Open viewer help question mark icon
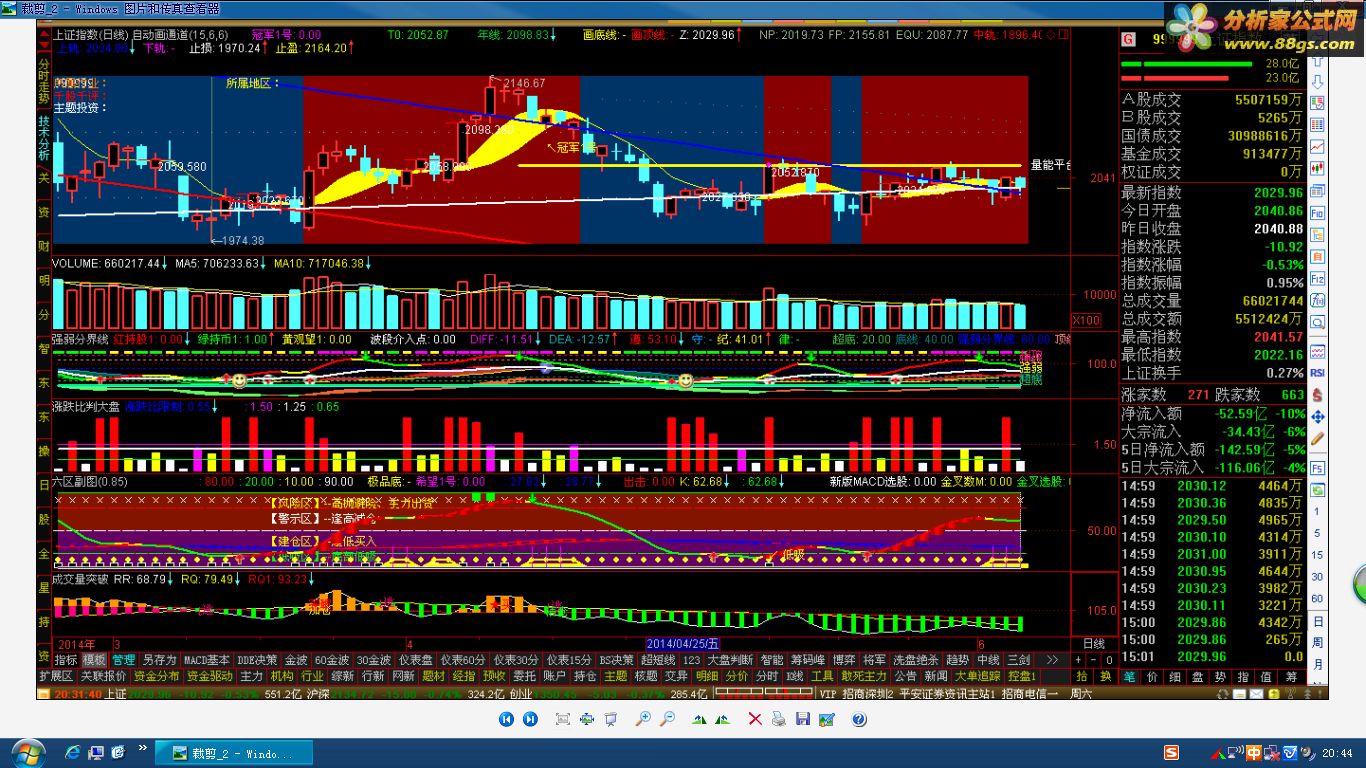Viewport: 1366px width, 768px height. pos(859,718)
